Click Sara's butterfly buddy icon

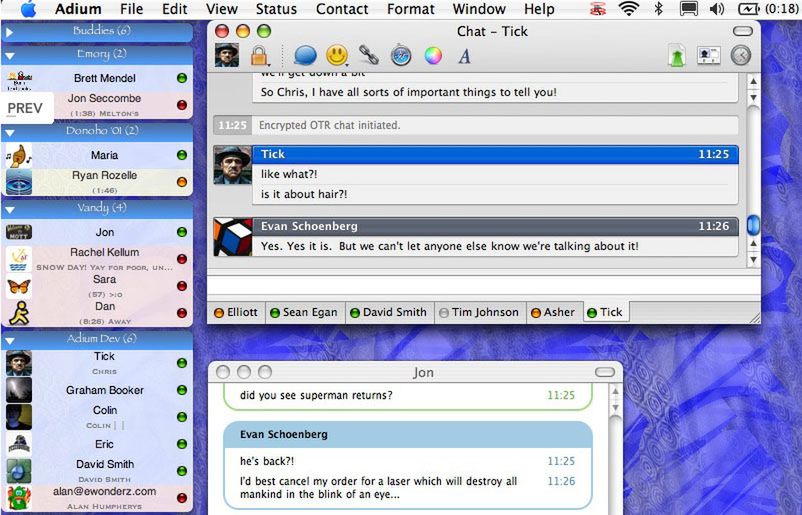(19, 286)
